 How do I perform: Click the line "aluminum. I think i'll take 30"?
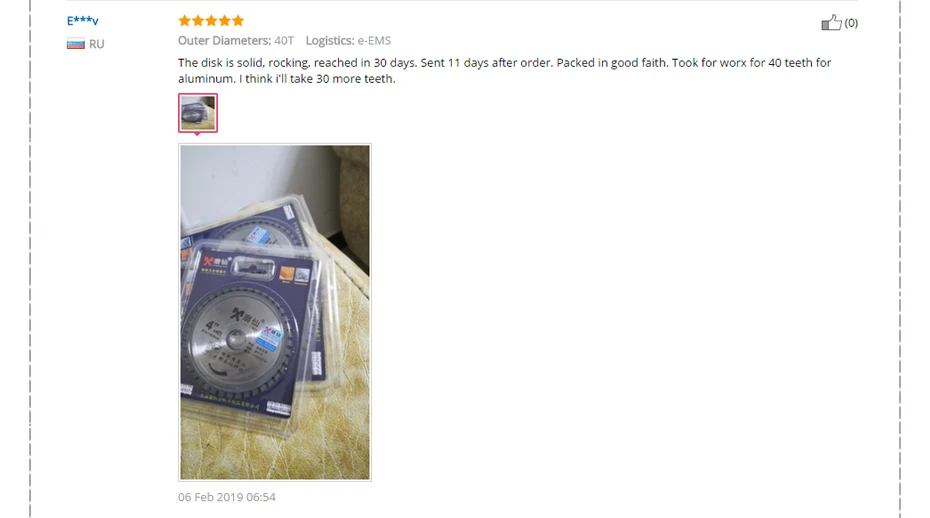286,79
